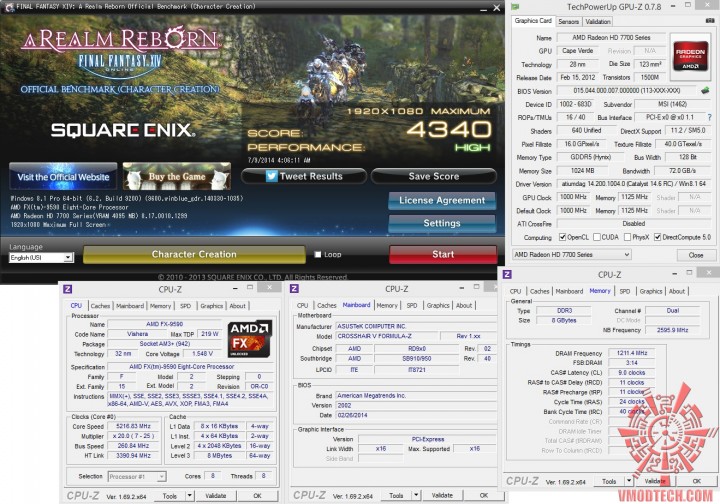Click OK in the CPU-Z CPU window
The width and height of the screenshot is (720, 504).
click(257, 496)
